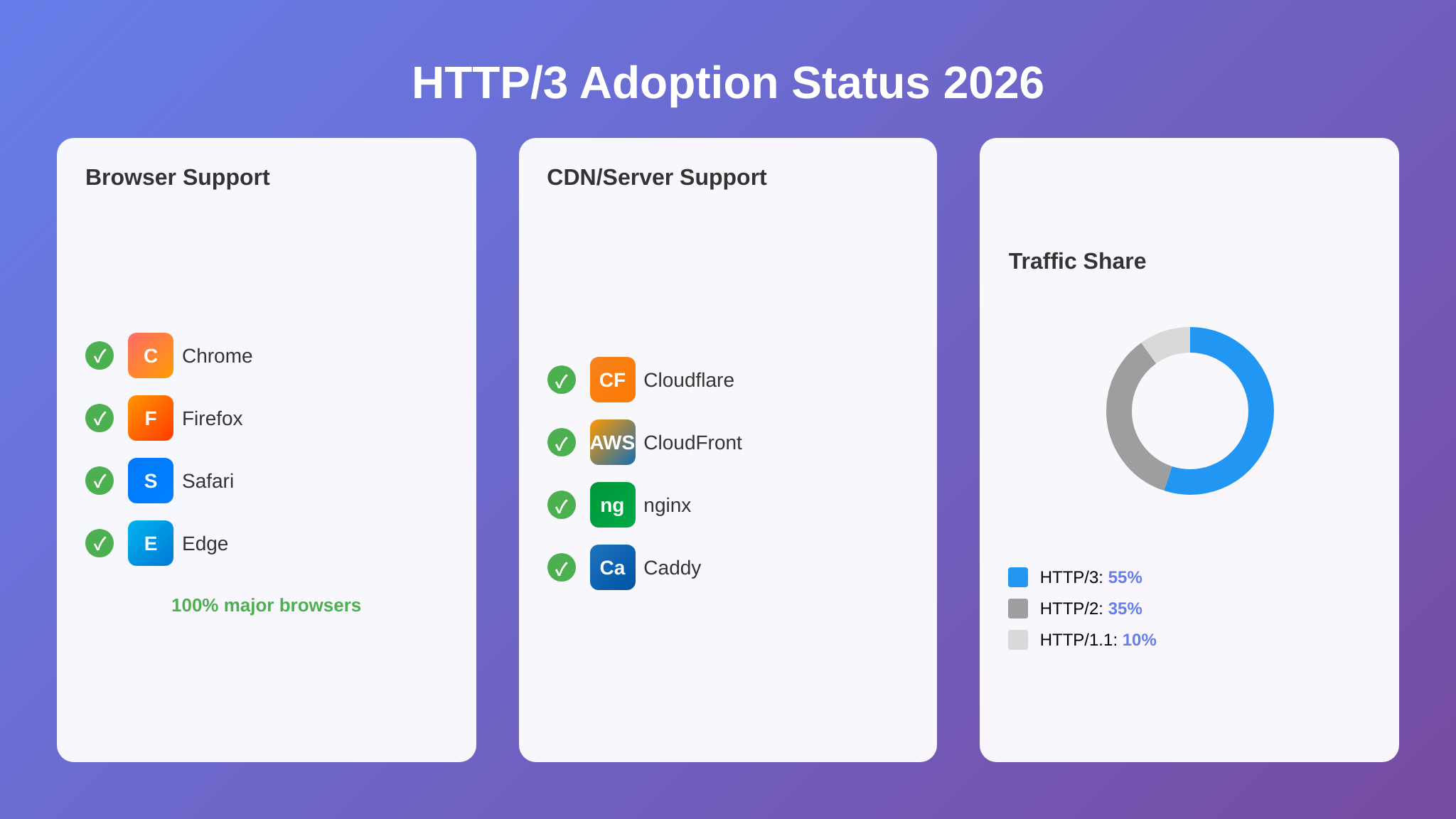Click the '100% major browsers' text

[266, 605]
